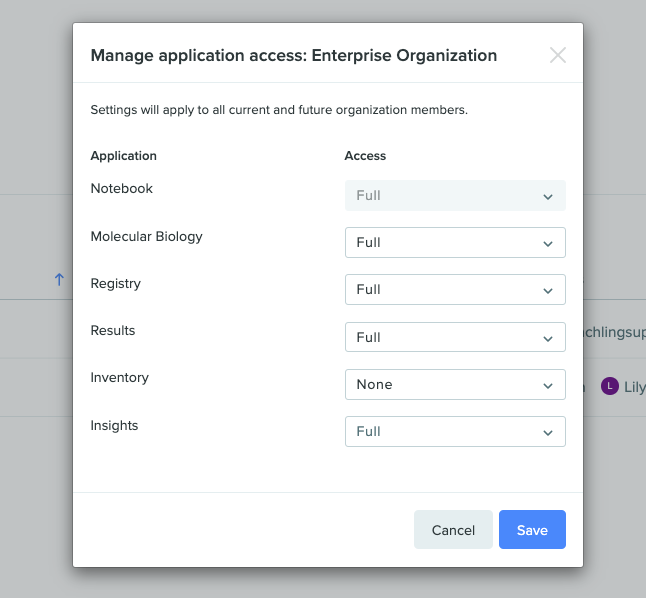Viewport: 646px width, 598px height.
Task: Click the purple L avatar for Lily
Action: pyautogui.click(x=610, y=387)
